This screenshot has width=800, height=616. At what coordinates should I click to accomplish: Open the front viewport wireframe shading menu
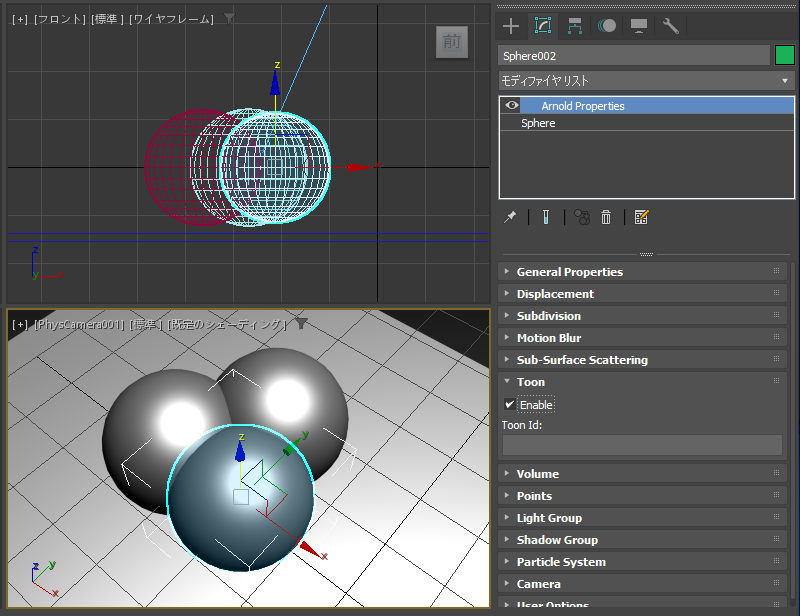171,19
